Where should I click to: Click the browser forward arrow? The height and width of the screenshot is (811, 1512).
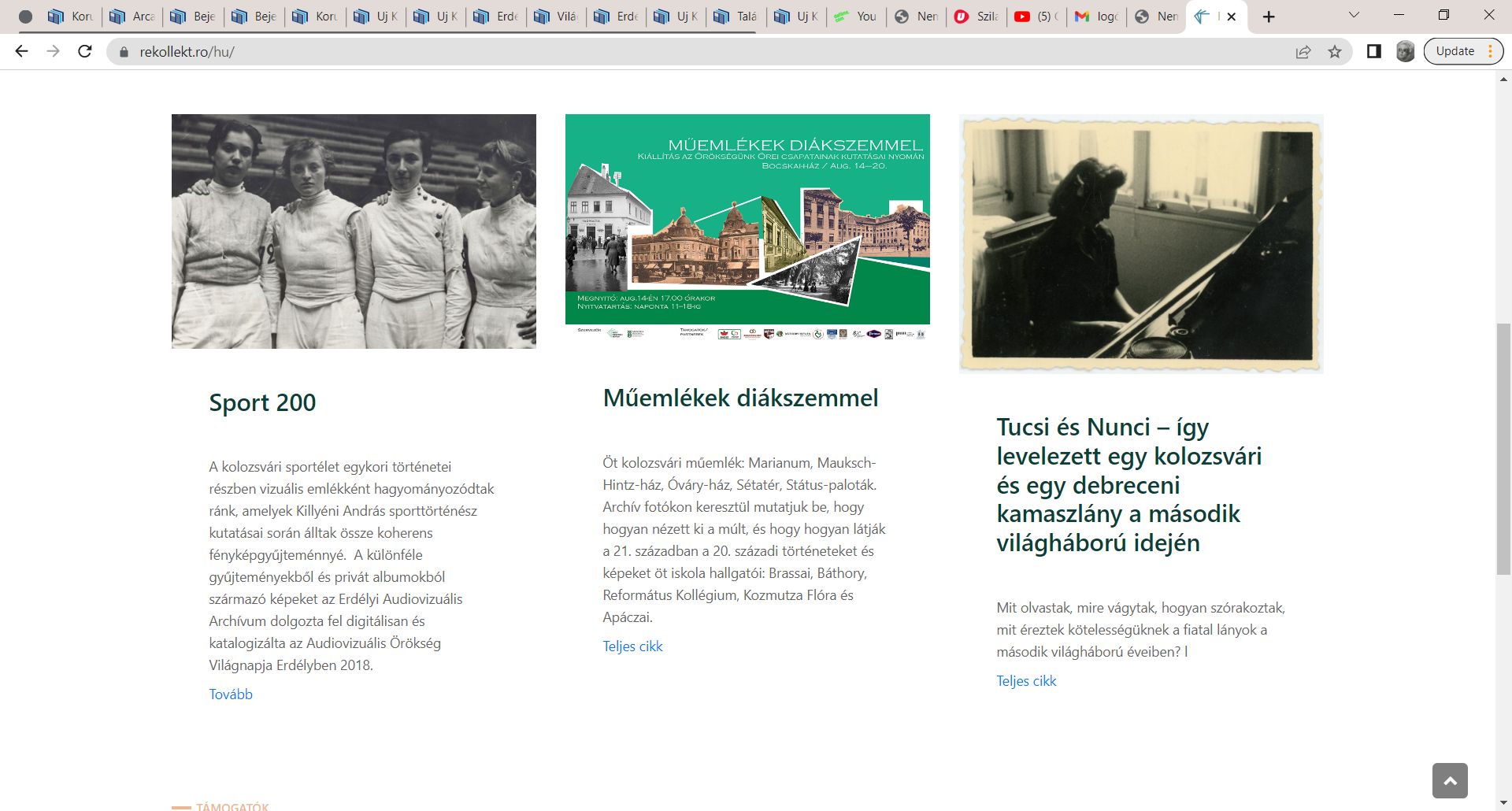pos(53,51)
